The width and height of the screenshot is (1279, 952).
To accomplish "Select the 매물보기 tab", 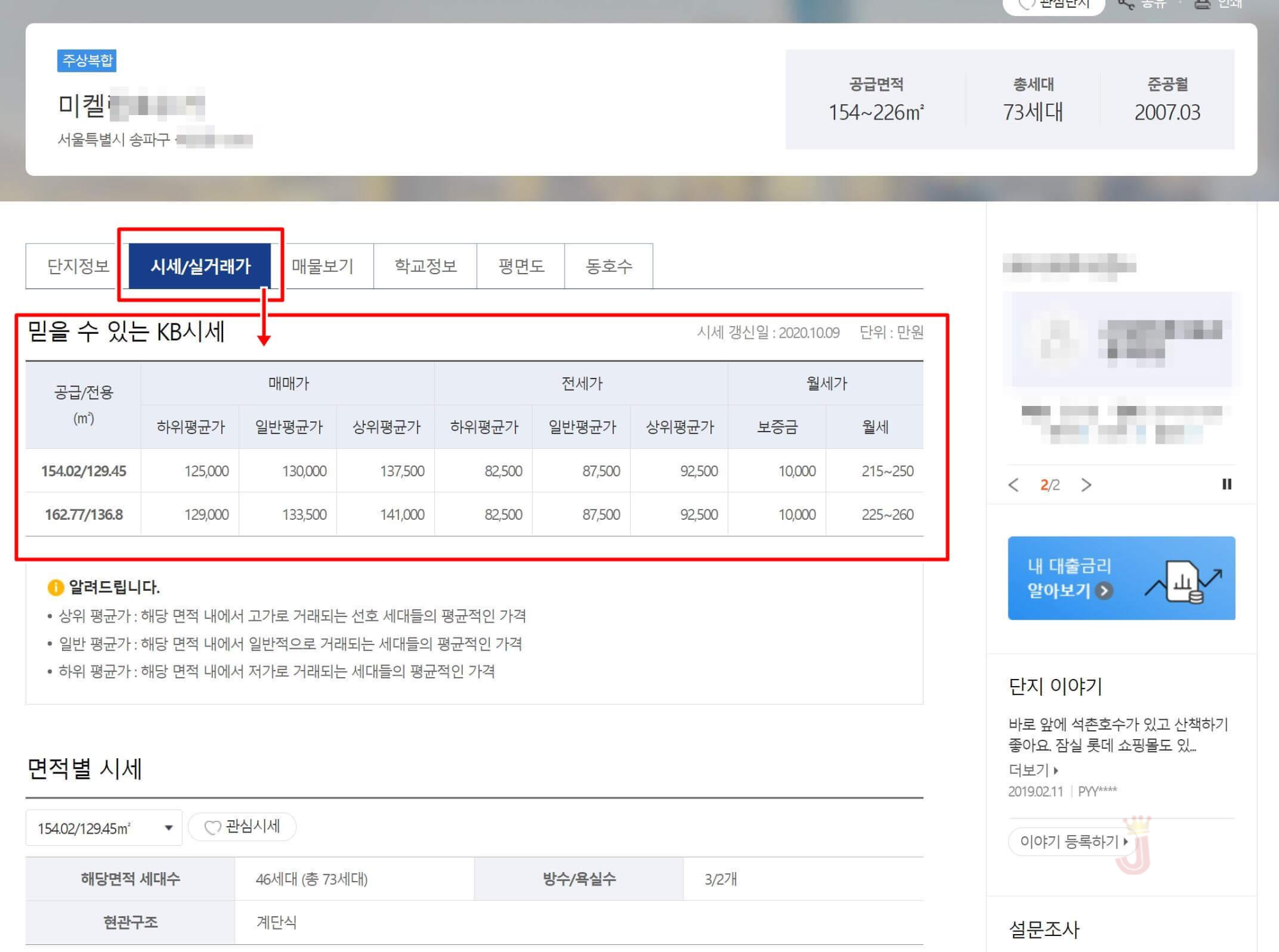I will [323, 266].
